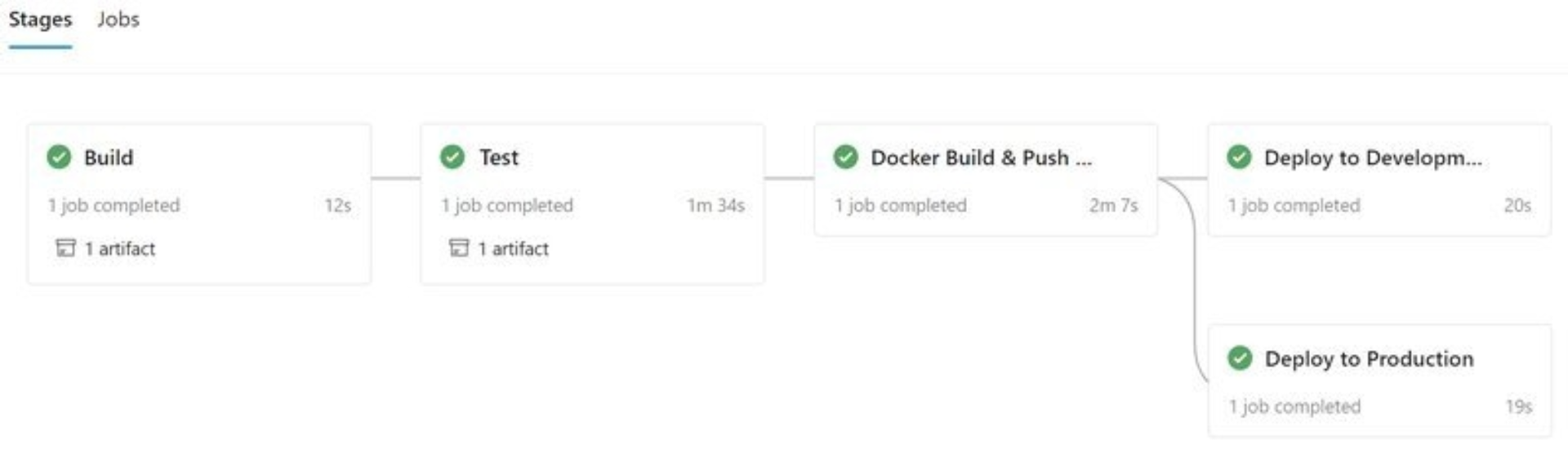Click the 1m 34s duration on Test stage
Image resolution: width=1568 pixels, height=449 pixels.
click(715, 206)
